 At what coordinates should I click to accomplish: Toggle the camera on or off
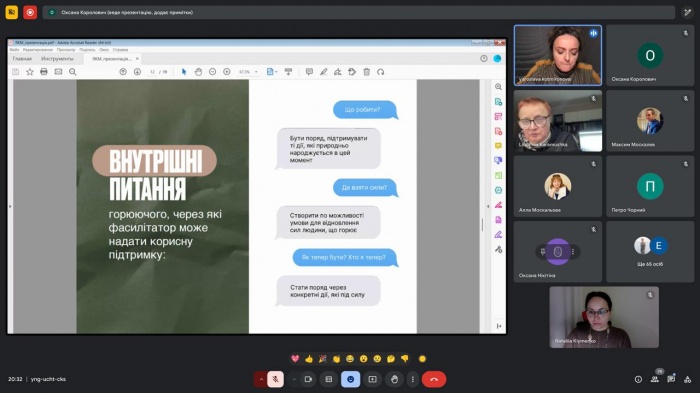[x=308, y=379]
